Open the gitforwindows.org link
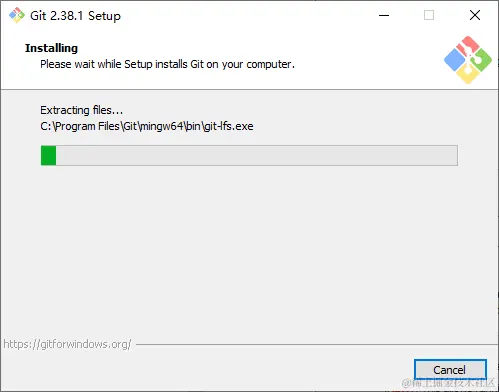 [67, 344]
